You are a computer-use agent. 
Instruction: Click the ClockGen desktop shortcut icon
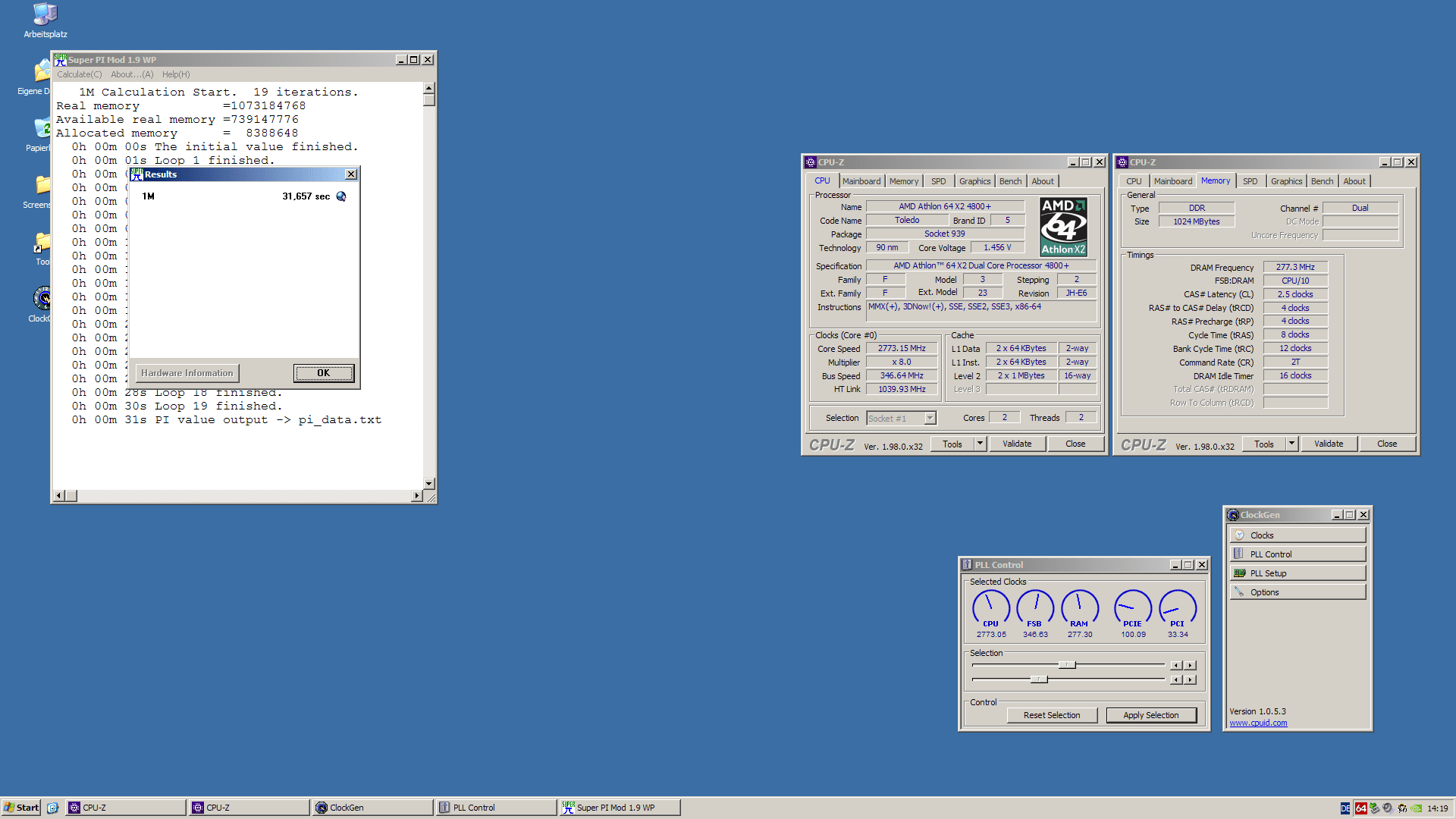pyautogui.click(x=42, y=298)
